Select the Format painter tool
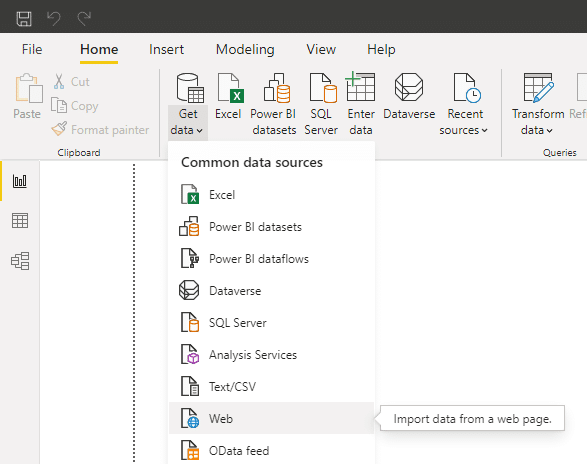Screen dimensions: 587x464 point(100,130)
